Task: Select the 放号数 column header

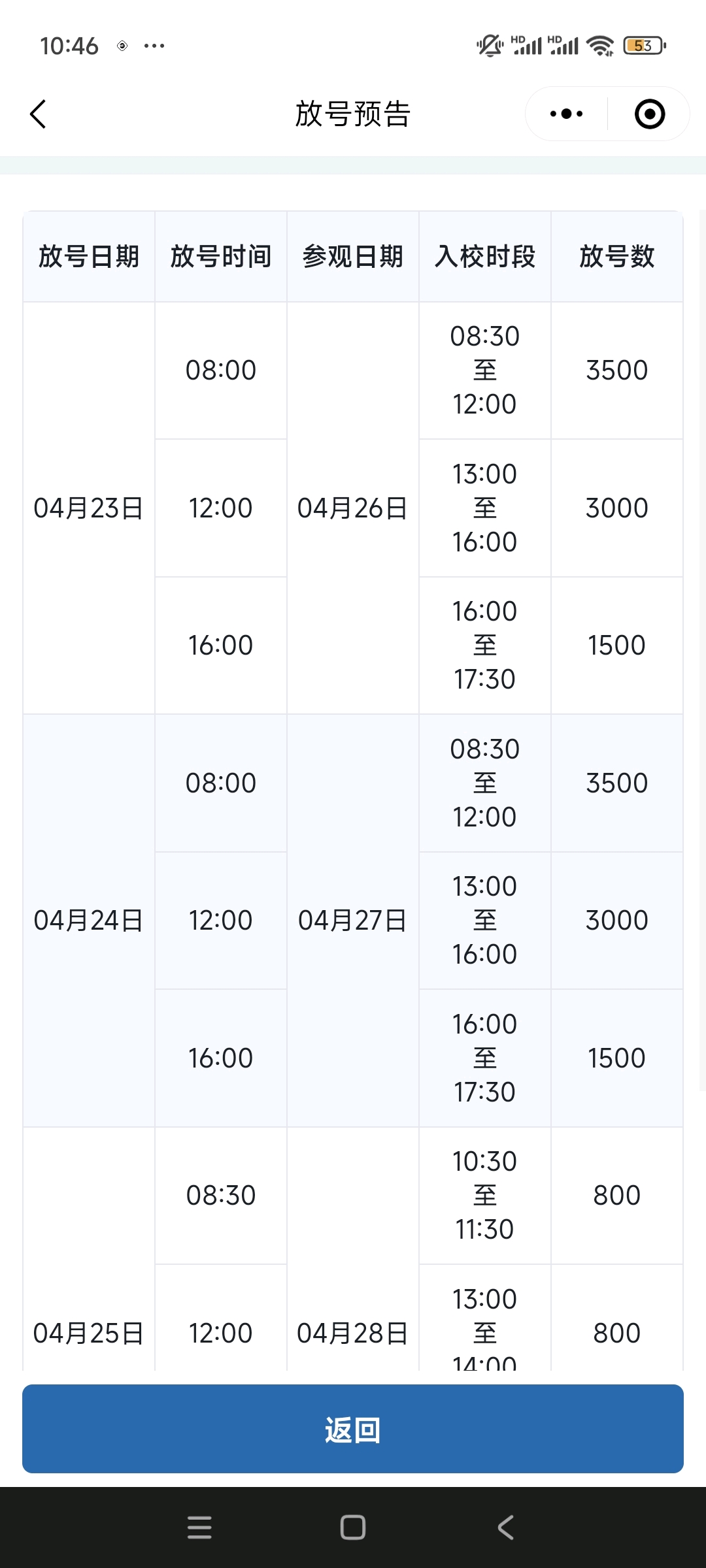Action: pos(617,256)
